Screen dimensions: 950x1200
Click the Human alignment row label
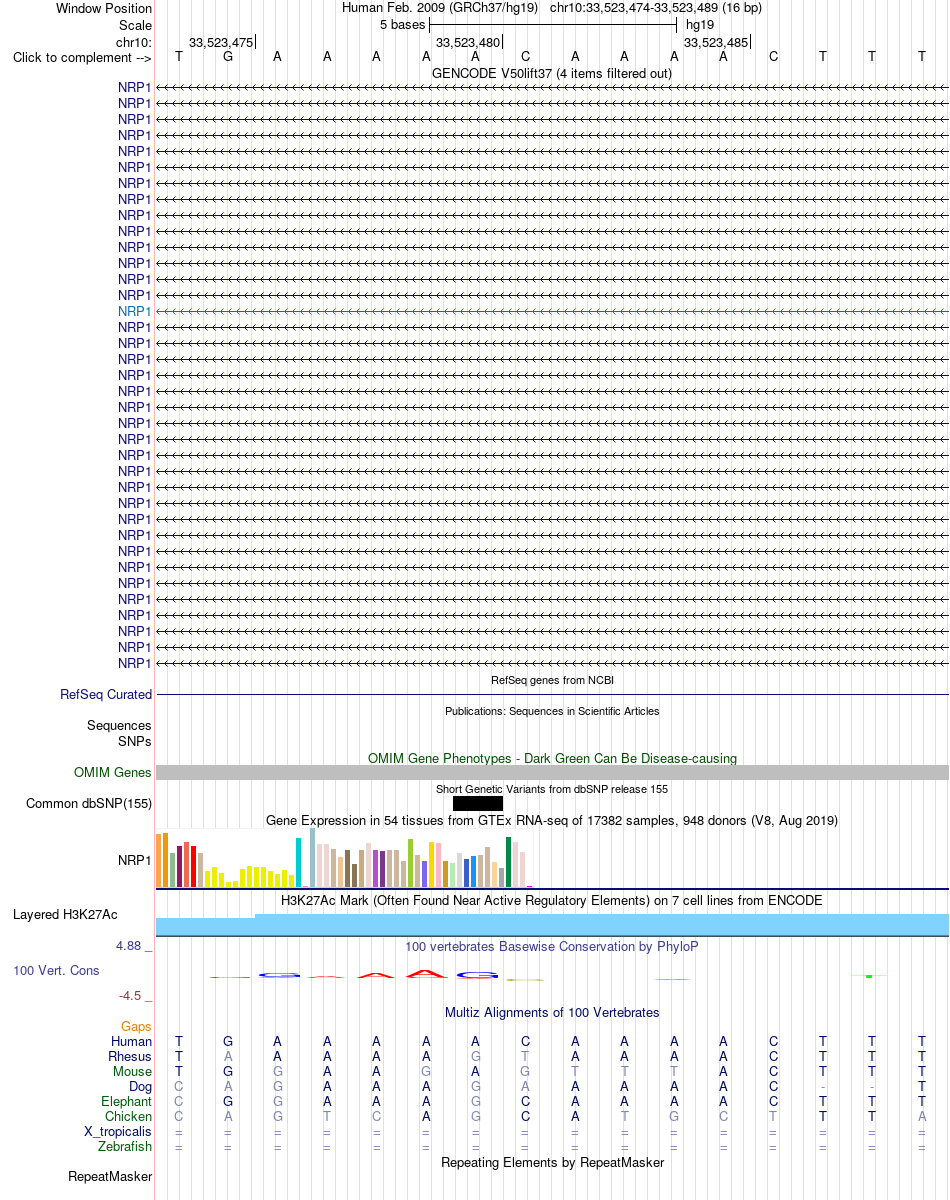[131, 1041]
